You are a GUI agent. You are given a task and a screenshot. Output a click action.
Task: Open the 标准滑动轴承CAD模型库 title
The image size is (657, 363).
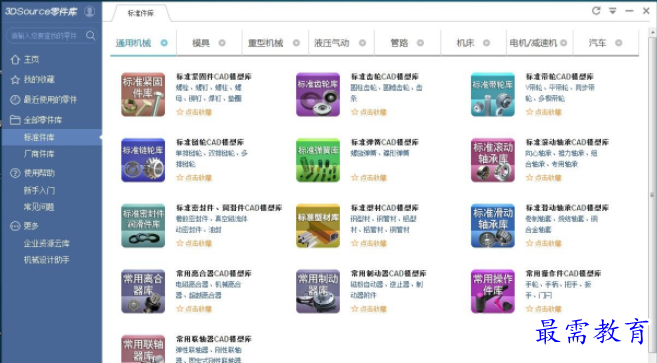click(567, 208)
